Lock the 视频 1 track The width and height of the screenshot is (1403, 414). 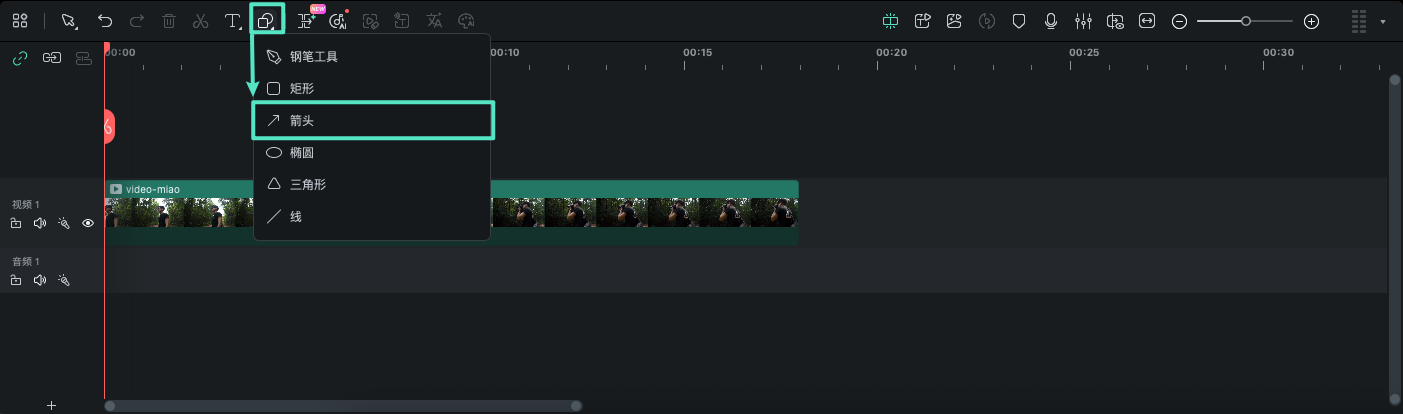16,224
